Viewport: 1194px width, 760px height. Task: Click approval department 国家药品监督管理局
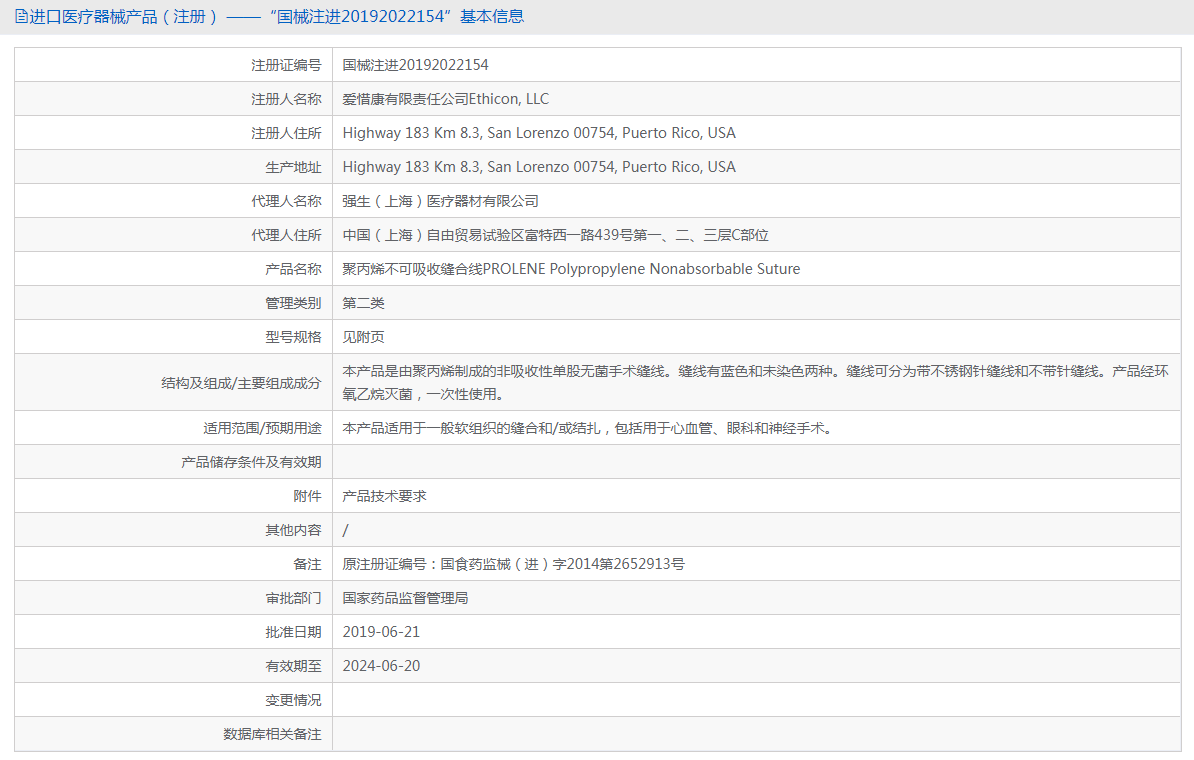tap(405, 598)
